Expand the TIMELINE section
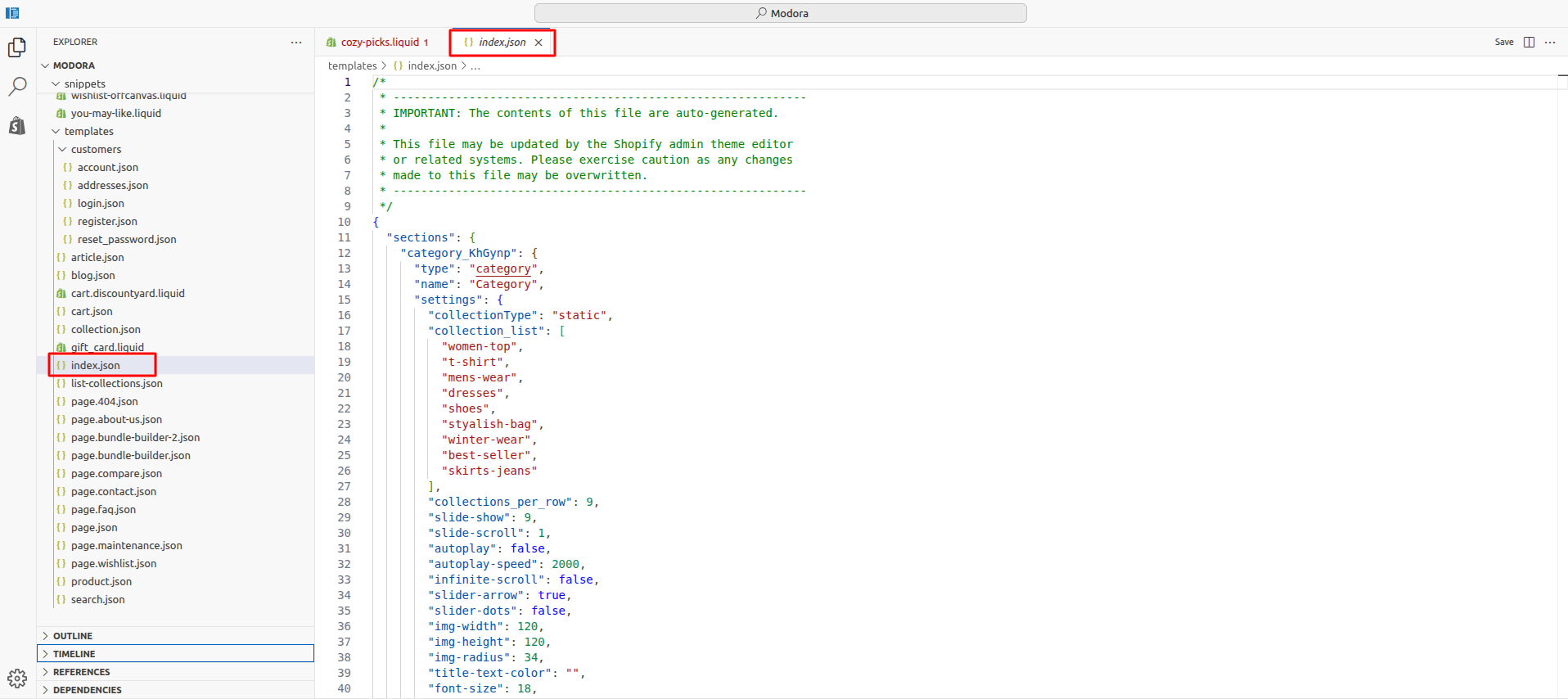1568x699 pixels. (x=176, y=653)
